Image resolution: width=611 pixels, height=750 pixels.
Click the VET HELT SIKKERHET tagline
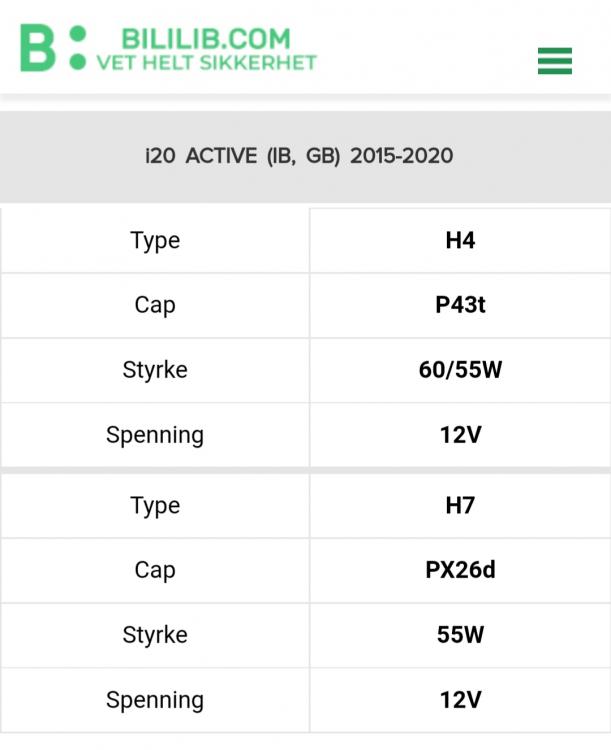click(x=207, y=63)
